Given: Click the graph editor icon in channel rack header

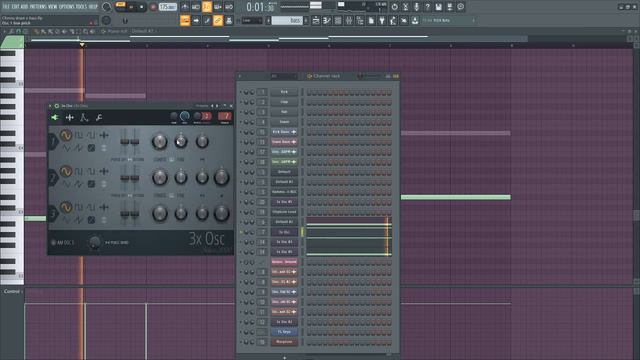Looking at the screenshot, I should click(388, 76).
